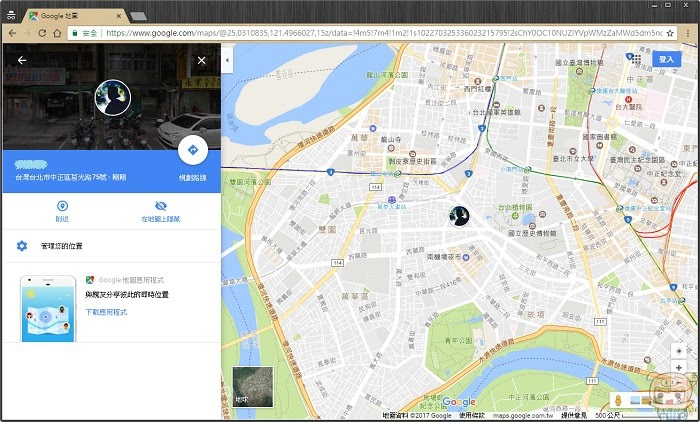Image resolution: width=700 pixels, height=422 pixels.
Task: Click the 萬華 train station icon
Action: [x=392, y=200]
